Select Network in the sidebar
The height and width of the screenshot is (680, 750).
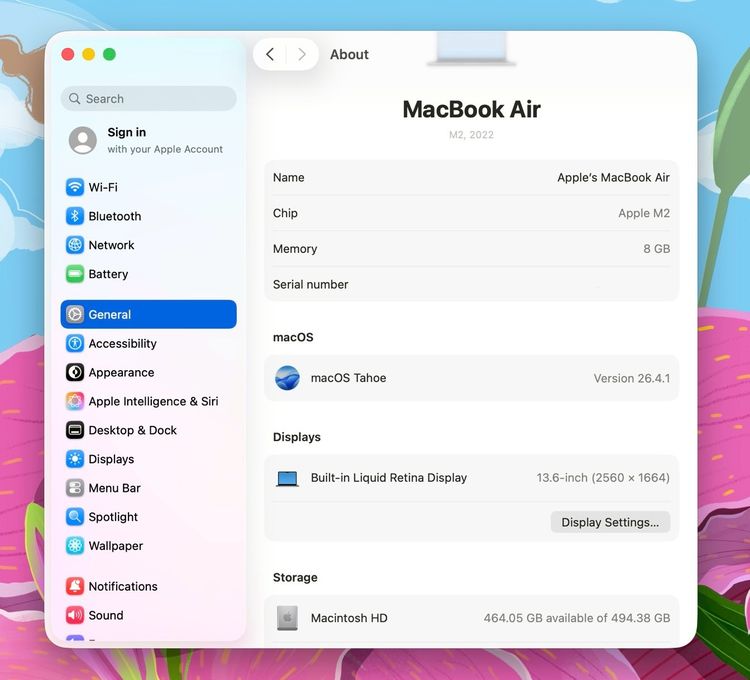pos(148,245)
